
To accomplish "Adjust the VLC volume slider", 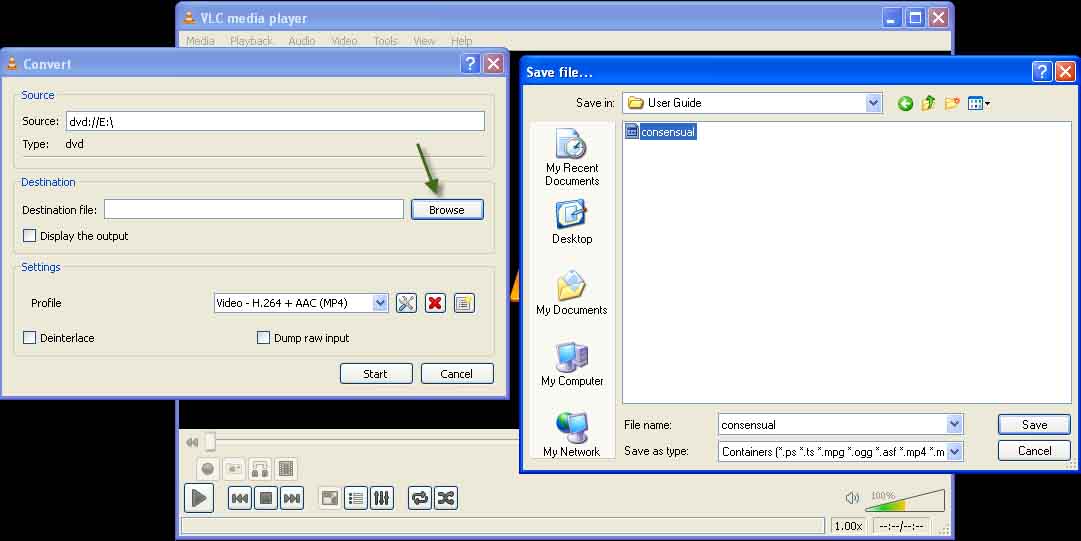I will (905, 500).
